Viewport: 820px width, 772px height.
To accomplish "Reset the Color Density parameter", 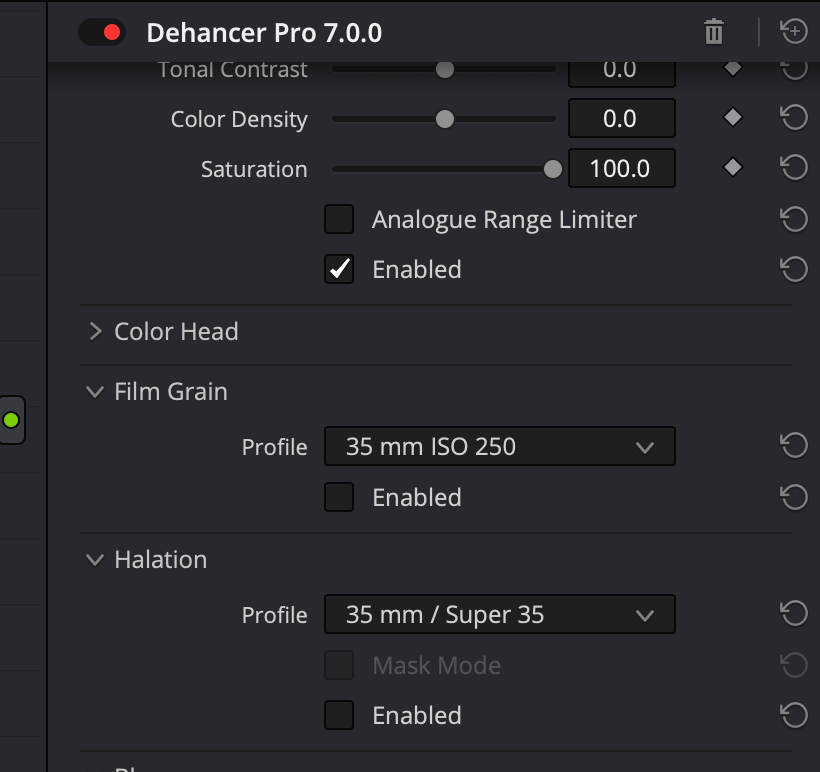I will pos(793,119).
